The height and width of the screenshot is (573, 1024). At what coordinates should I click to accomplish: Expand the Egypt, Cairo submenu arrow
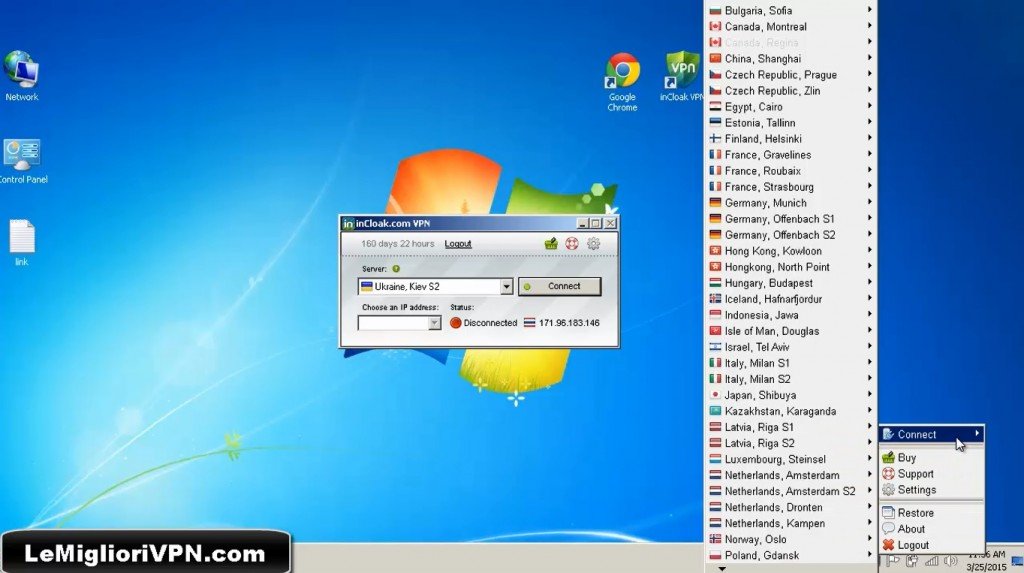click(869, 106)
